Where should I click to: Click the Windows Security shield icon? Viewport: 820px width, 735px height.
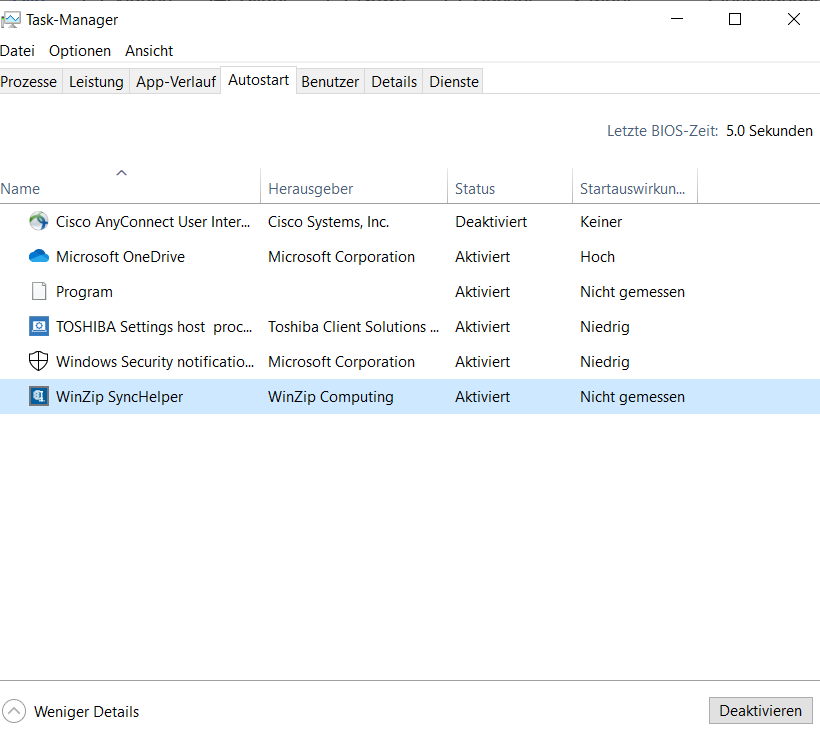tap(39, 361)
